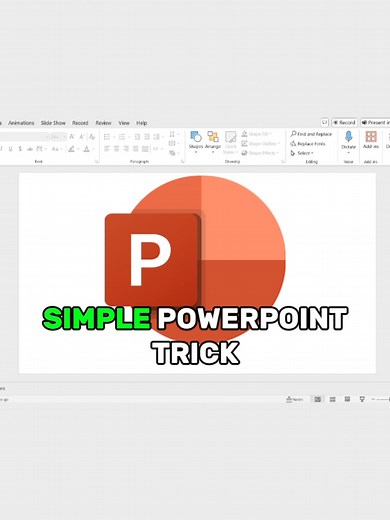Toggle text shadow formatting
Viewport: 390px width, 520px height.
click(20, 149)
